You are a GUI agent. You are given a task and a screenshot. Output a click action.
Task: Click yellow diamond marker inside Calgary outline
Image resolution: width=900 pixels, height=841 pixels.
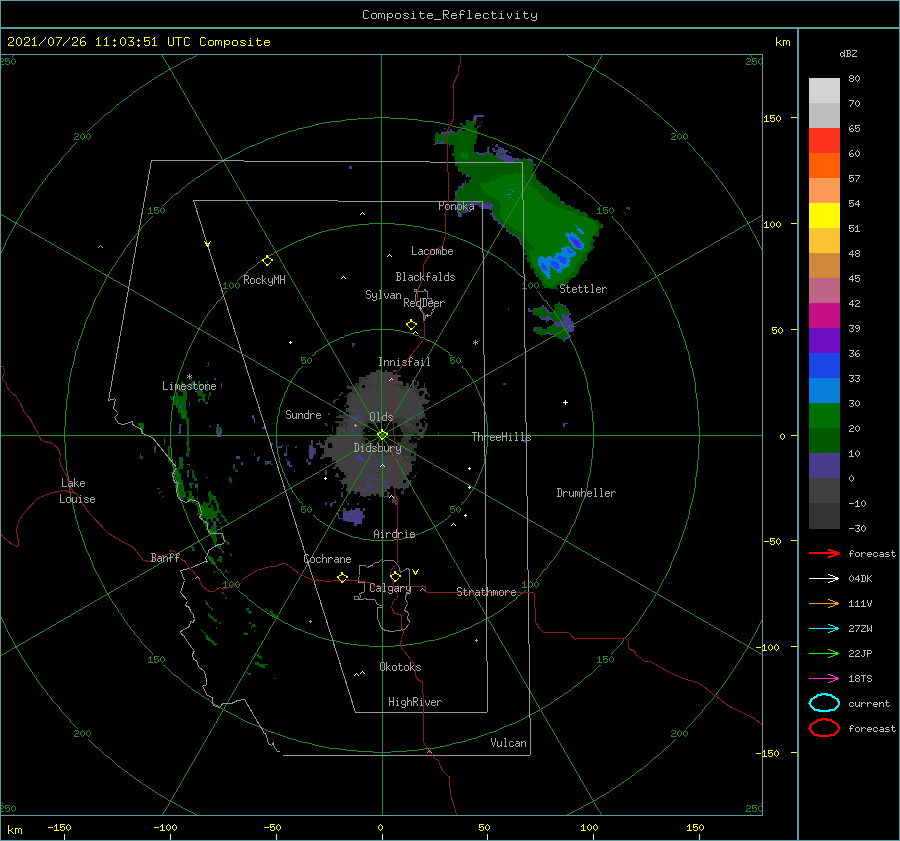(395, 576)
